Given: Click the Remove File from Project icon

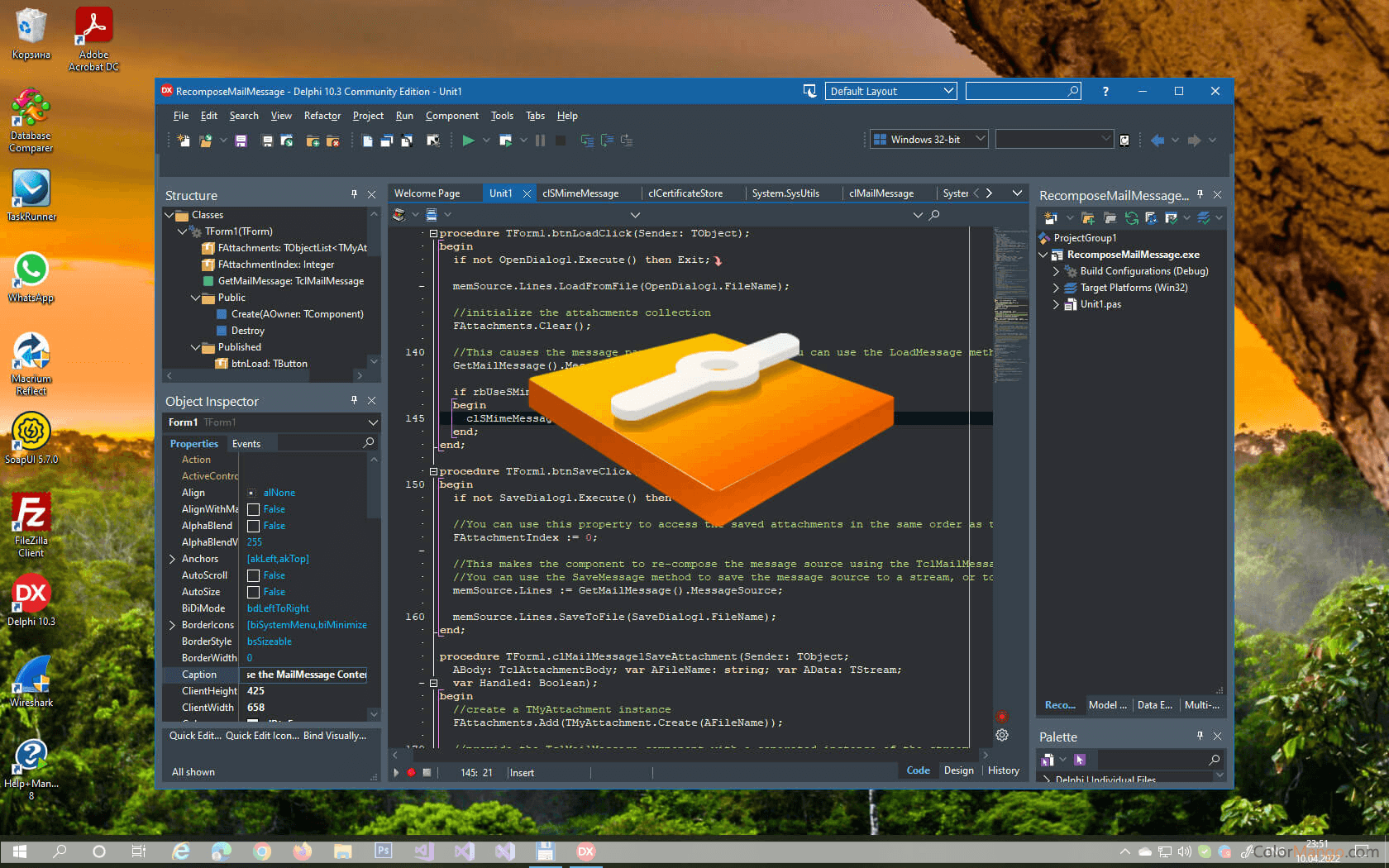Looking at the screenshot, I should click(332, 141).
